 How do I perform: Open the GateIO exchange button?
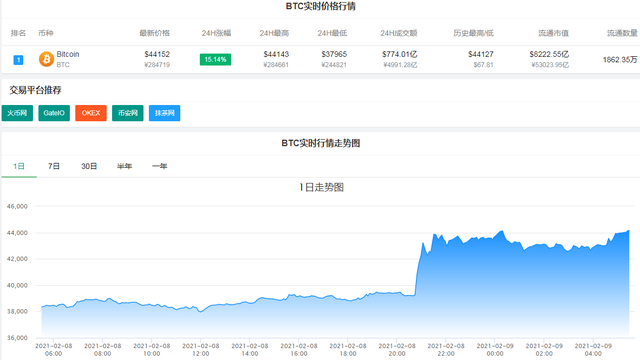pos(54,113)
